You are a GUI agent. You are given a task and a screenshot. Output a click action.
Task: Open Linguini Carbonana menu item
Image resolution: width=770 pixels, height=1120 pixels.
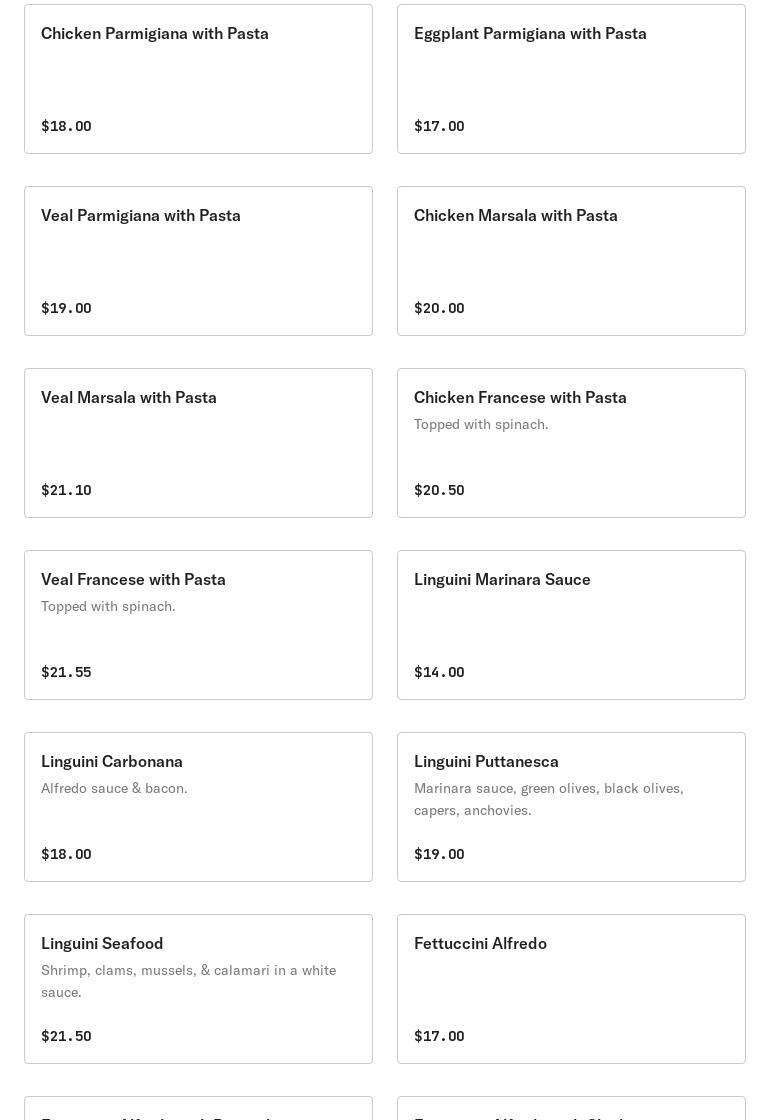(198, 807)
